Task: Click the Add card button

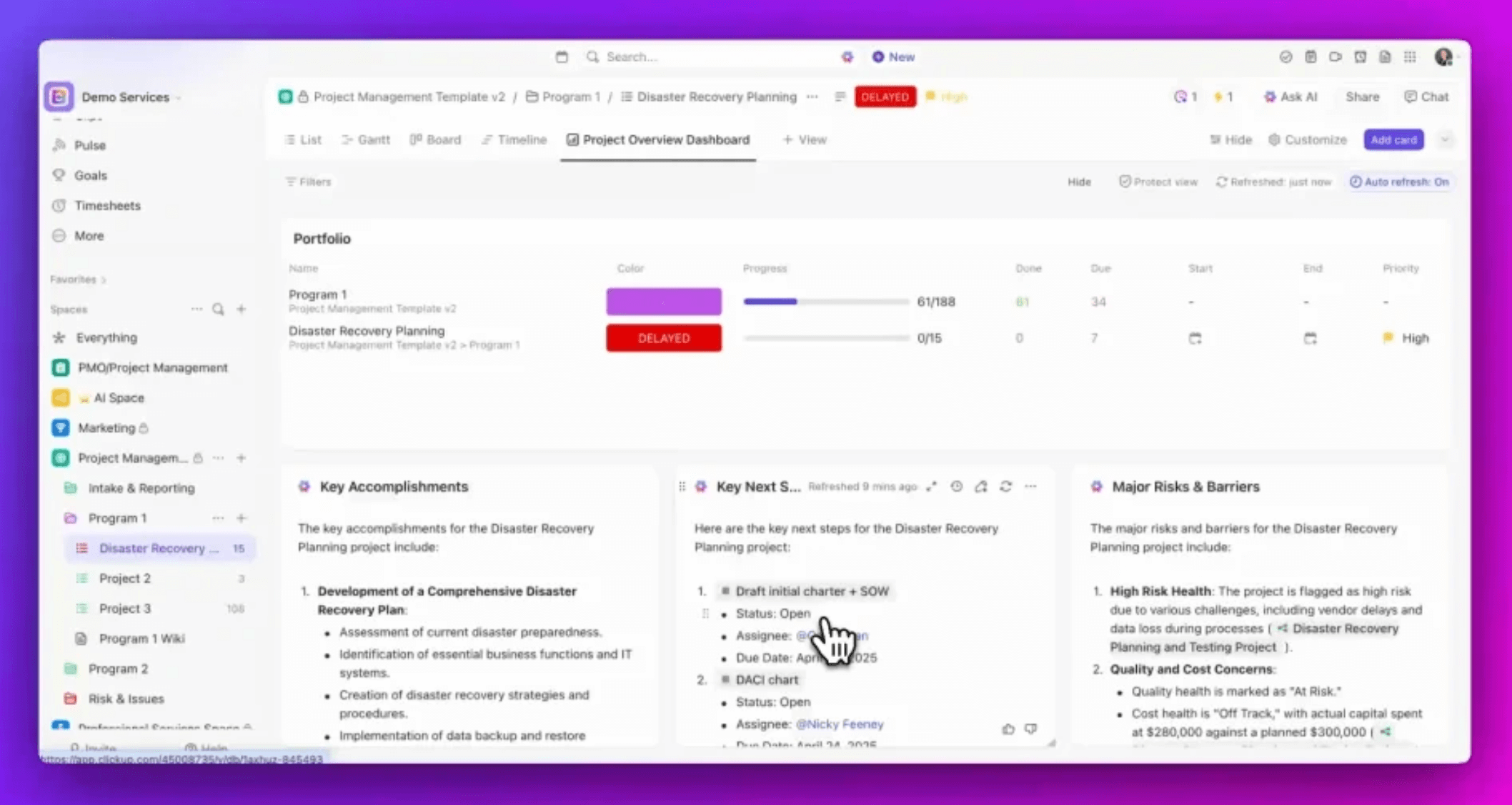Action: coord(1393,139)
